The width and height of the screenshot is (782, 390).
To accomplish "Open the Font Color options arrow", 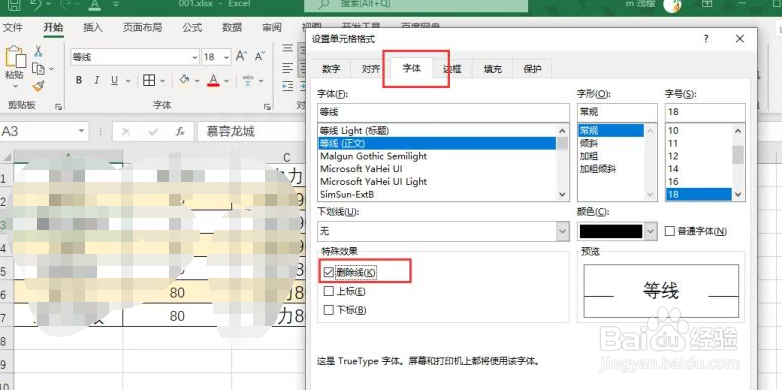I will 226,81.
